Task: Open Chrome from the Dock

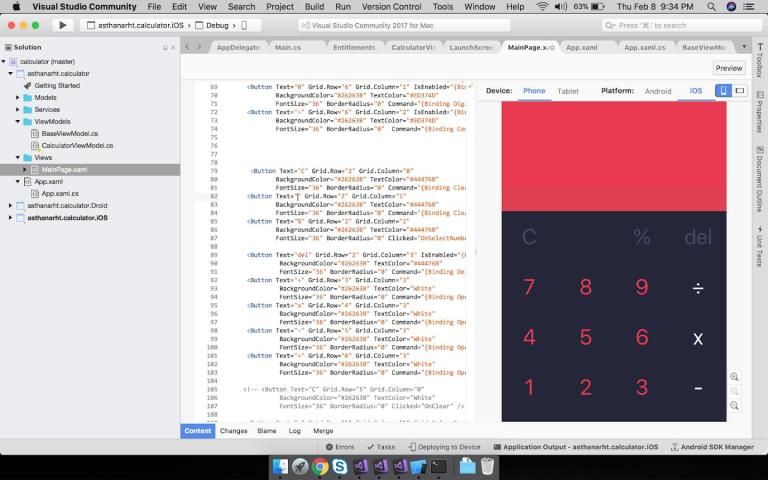Action: (320, 466)
